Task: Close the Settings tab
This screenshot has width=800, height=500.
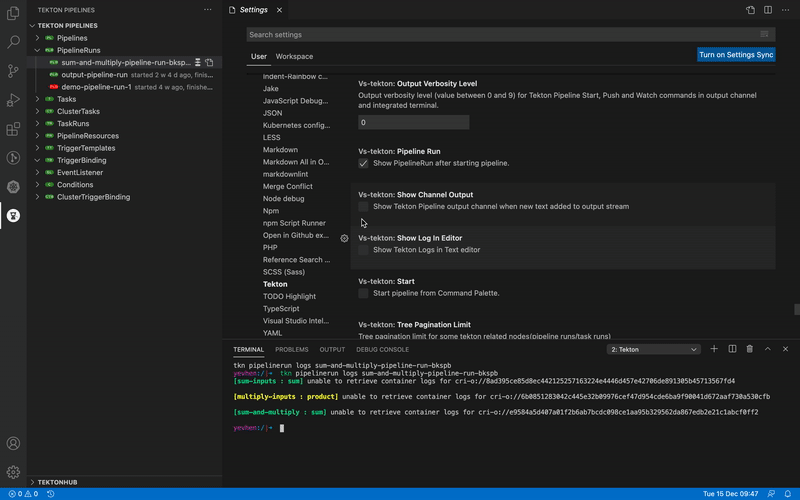Action: coord(279,10)
